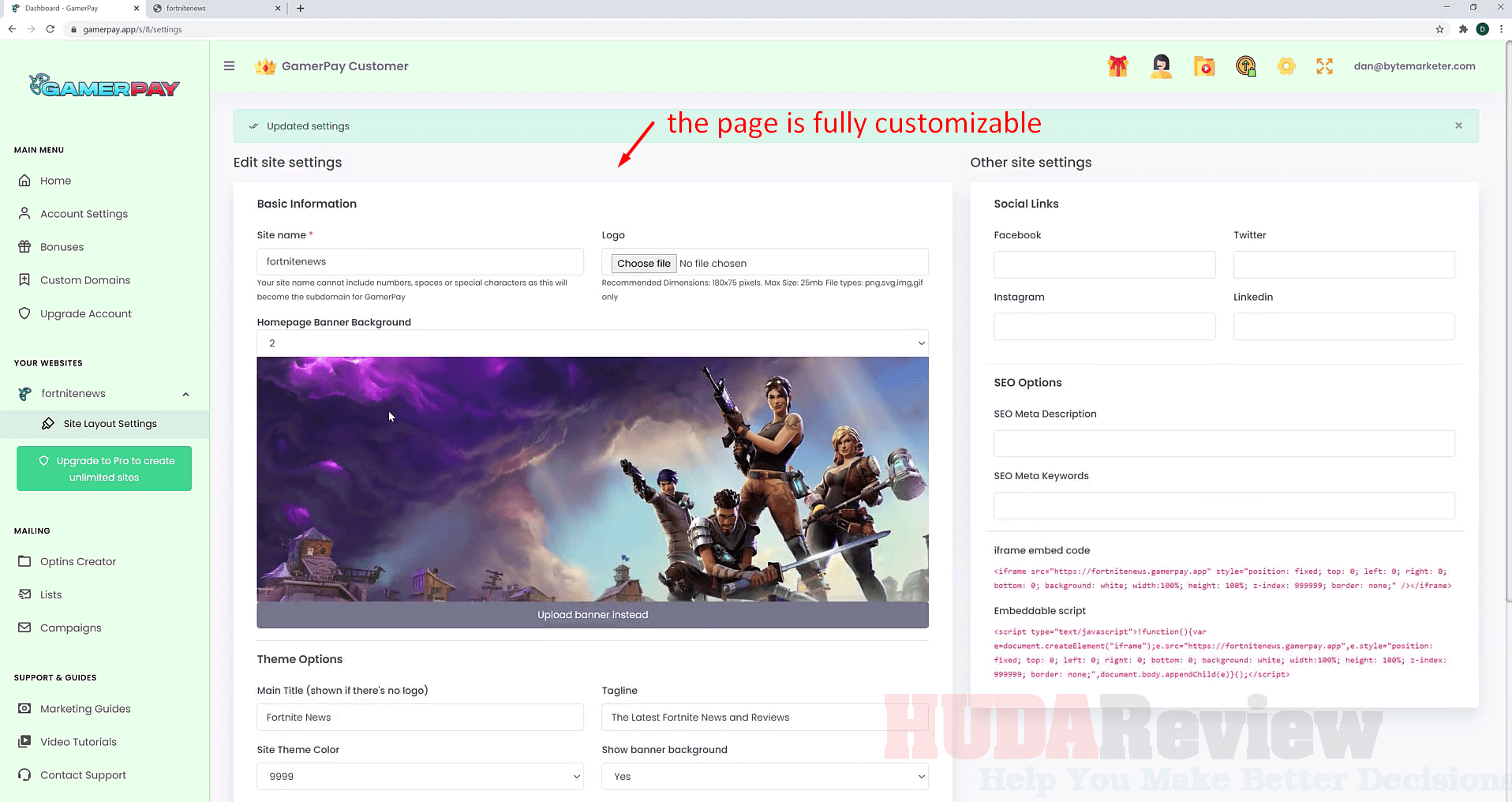The image size is (1512, 802).
Task: Dismiss the Updated settings notification
Action: click(1458, 126)
